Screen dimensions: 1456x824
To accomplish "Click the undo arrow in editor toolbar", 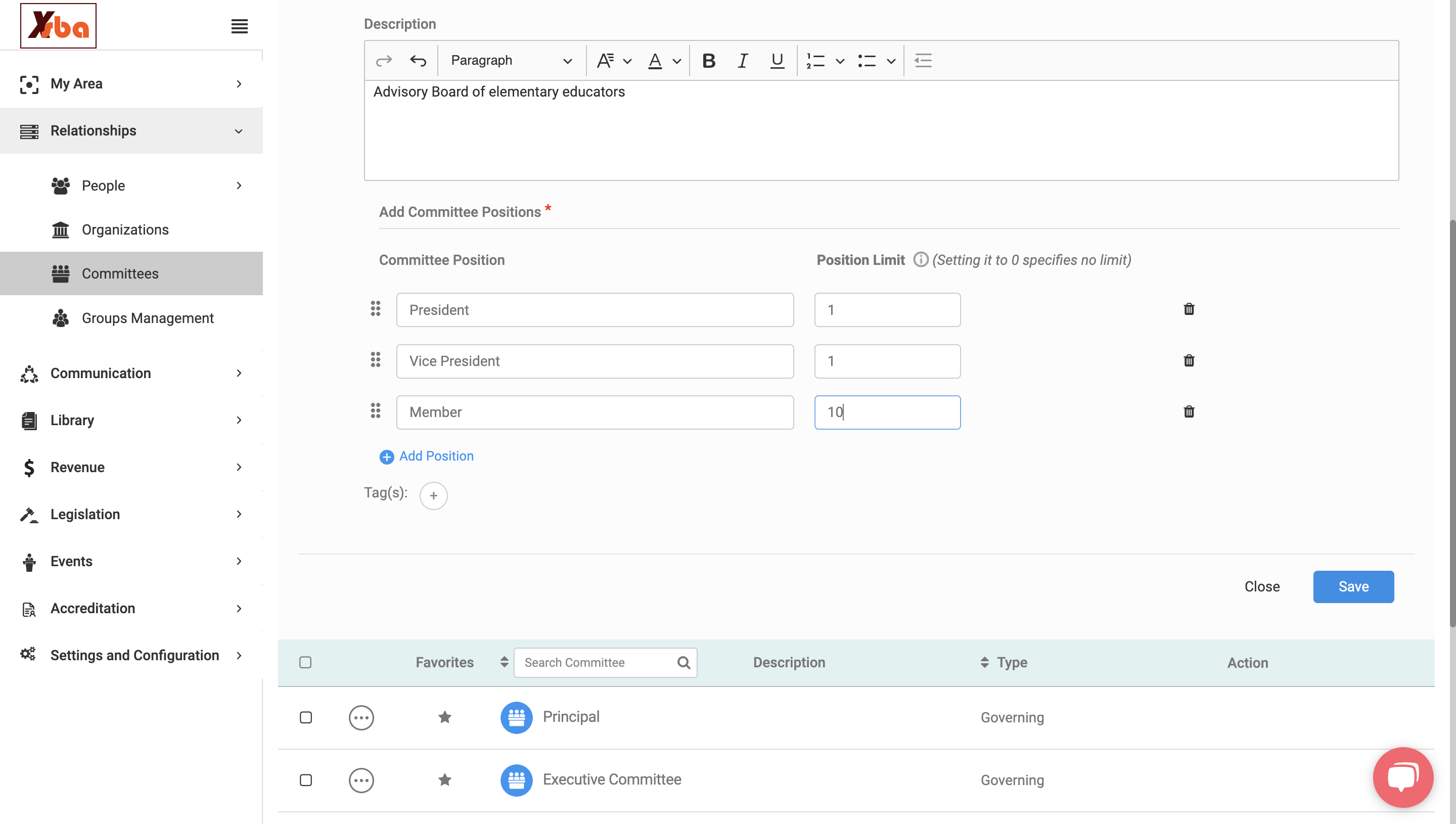I will tap(418, 61).
